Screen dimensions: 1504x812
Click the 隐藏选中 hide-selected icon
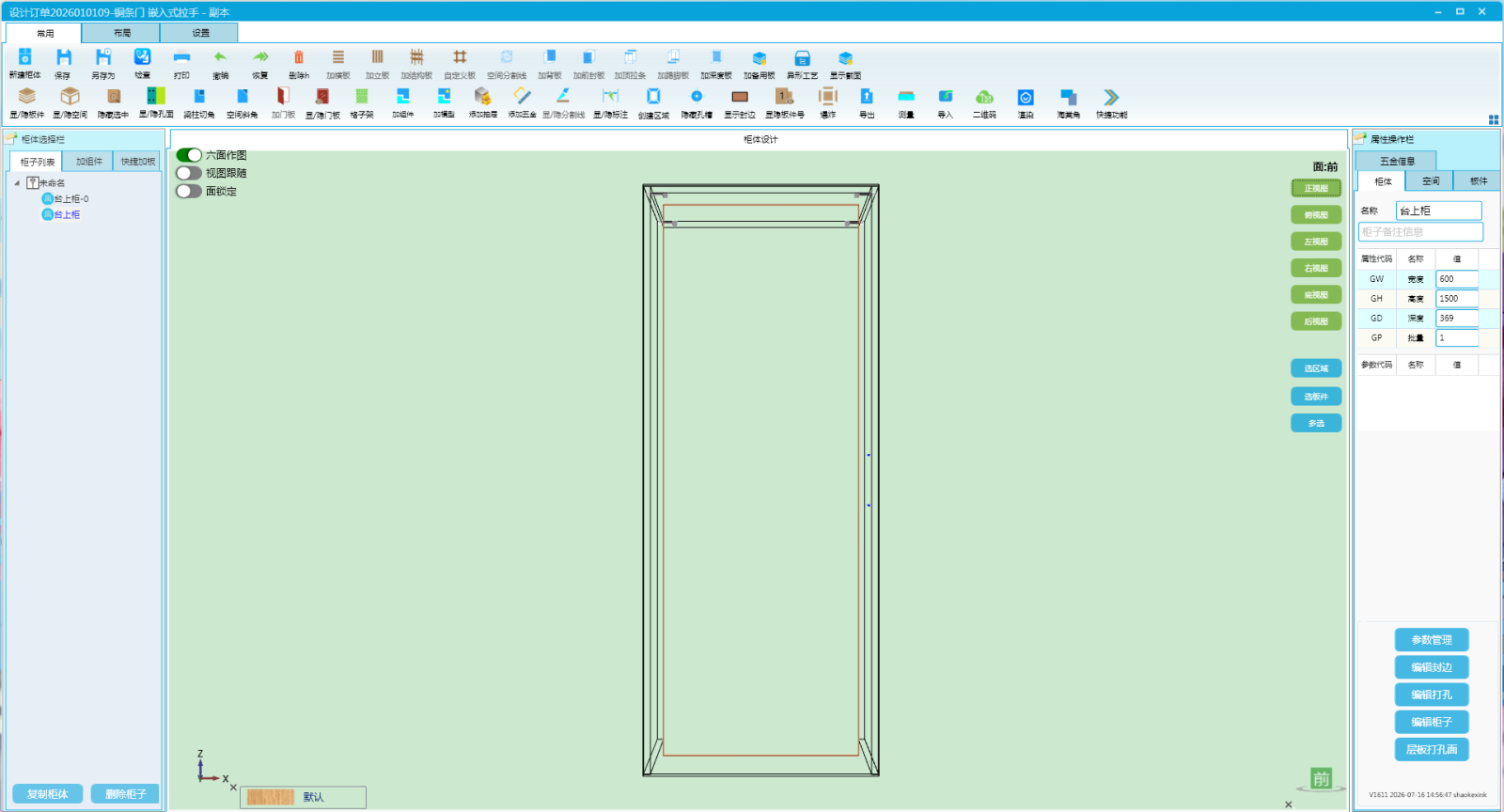point(113,96)
